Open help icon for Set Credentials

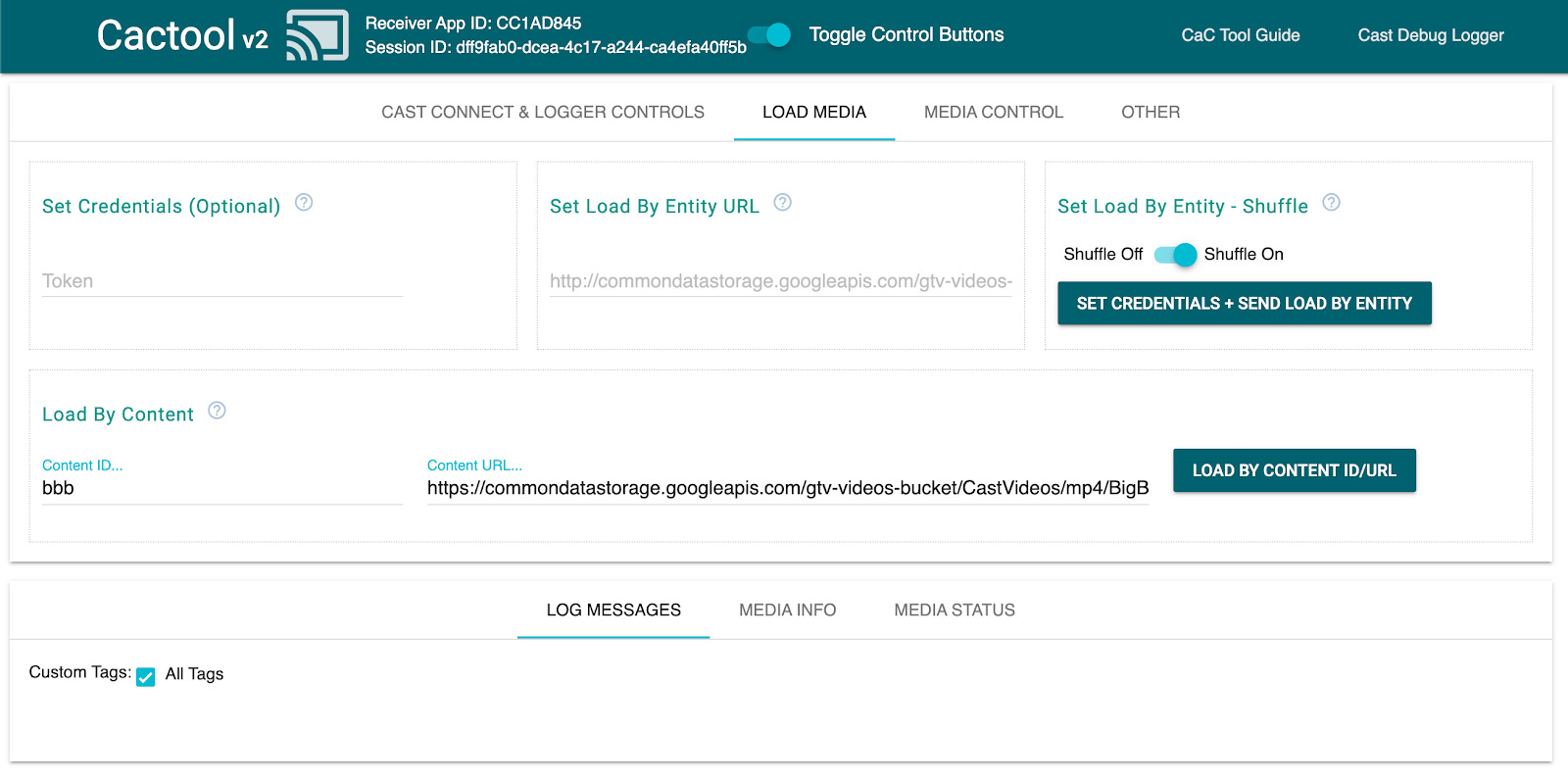304,203
